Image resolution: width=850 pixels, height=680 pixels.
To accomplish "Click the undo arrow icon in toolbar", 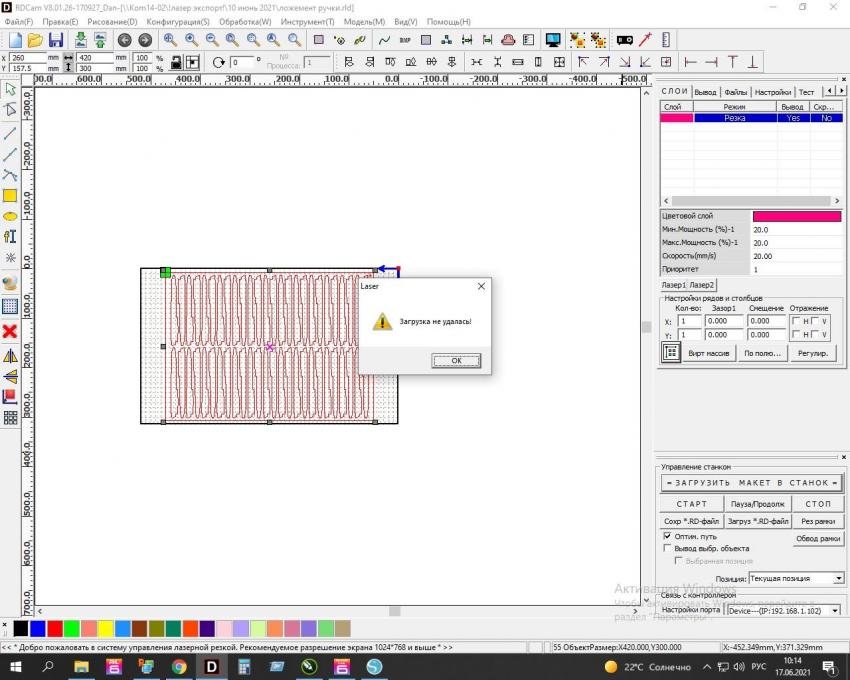I will pos(125,40).
